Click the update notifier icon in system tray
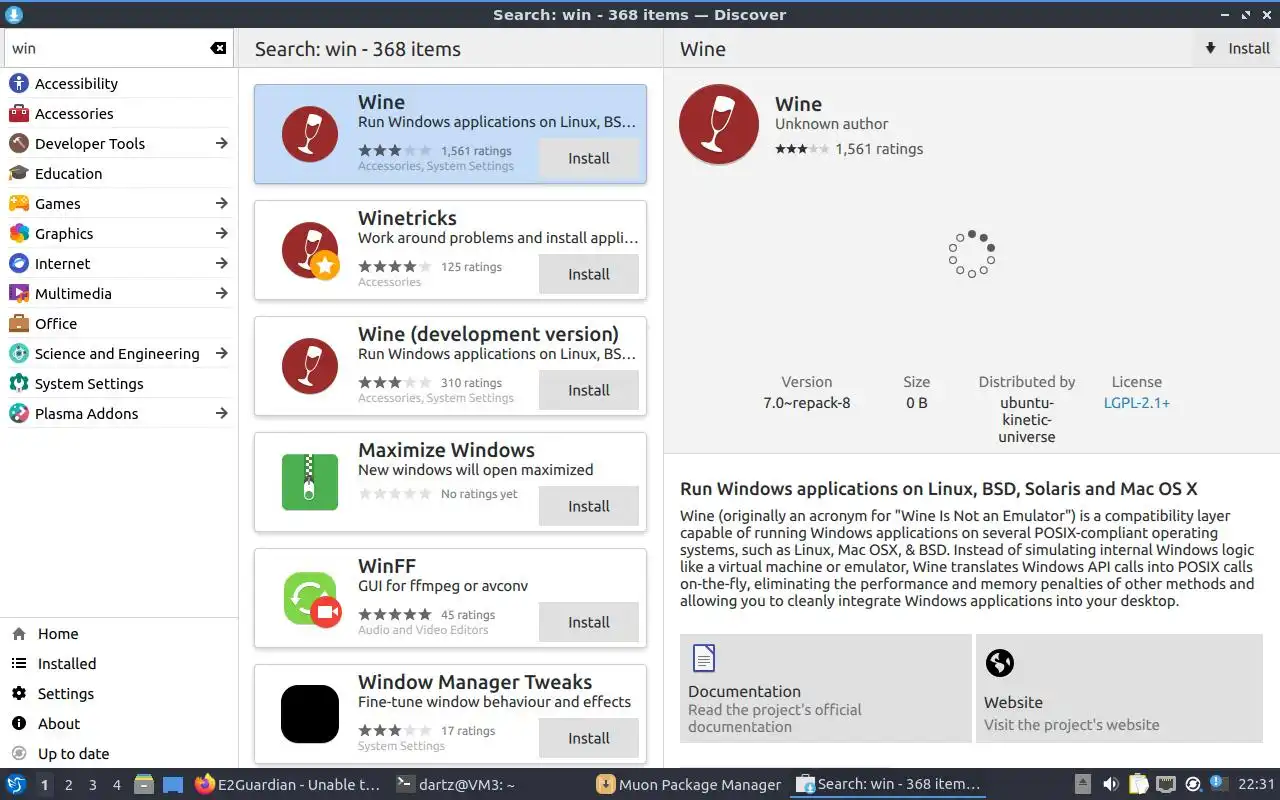 tap(1192, 784)
